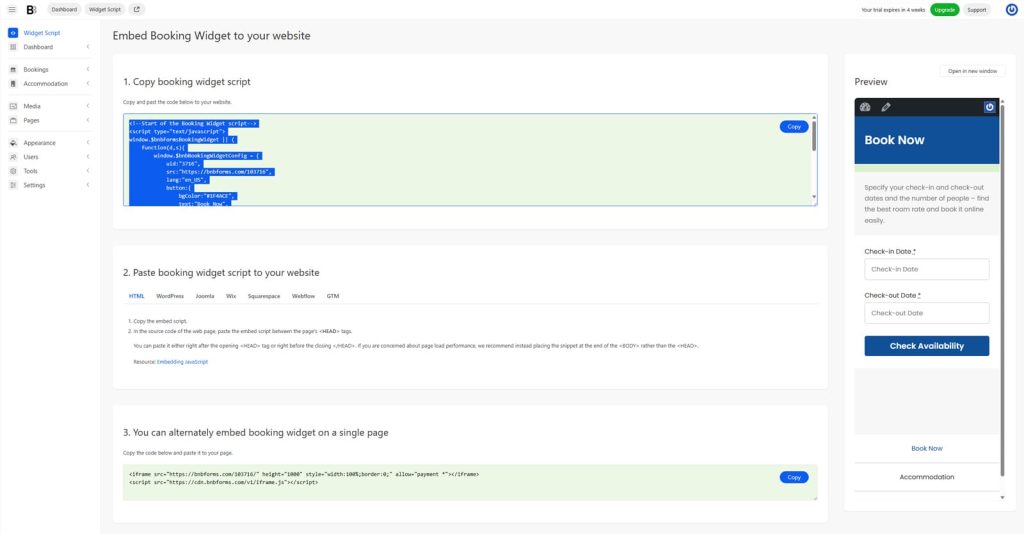Click Open in new window button
Image resolution: width=1024 pixels, height=534 pixels.
coord(972,71)
